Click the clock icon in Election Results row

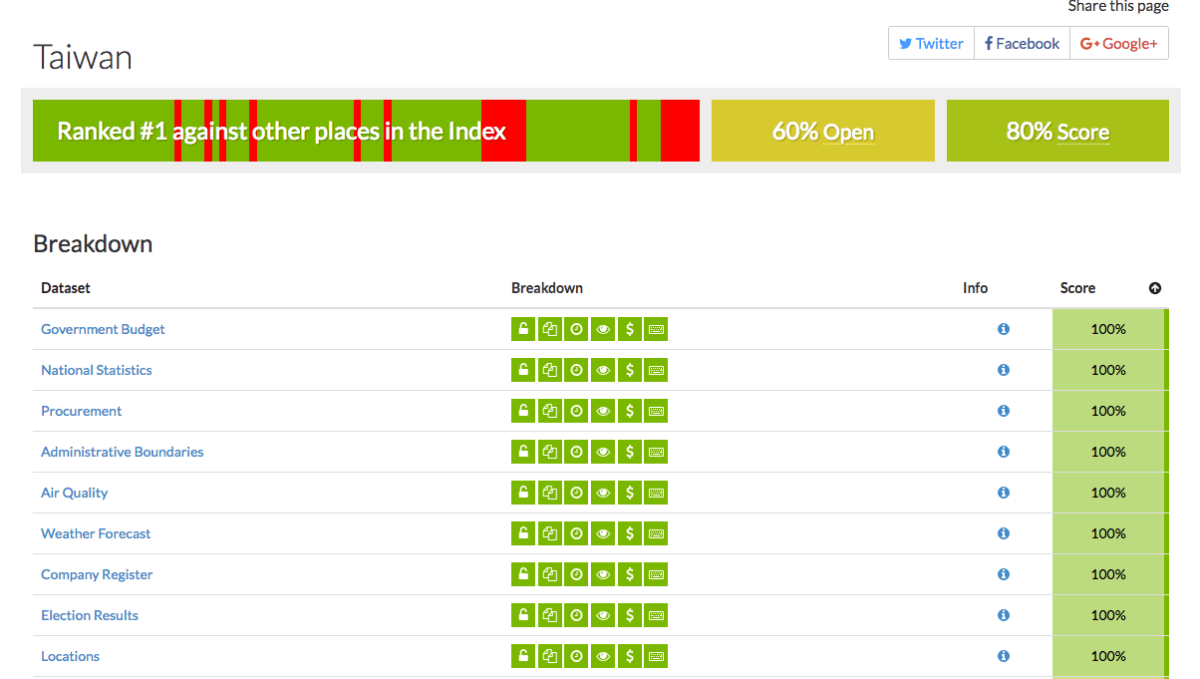[576, 616]
